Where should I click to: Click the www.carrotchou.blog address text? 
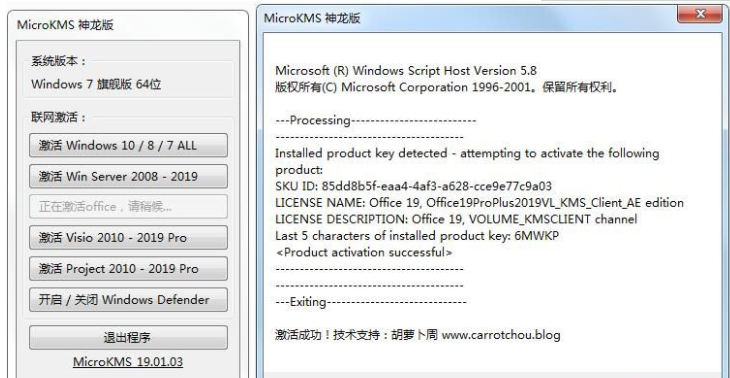pos(501,335)
